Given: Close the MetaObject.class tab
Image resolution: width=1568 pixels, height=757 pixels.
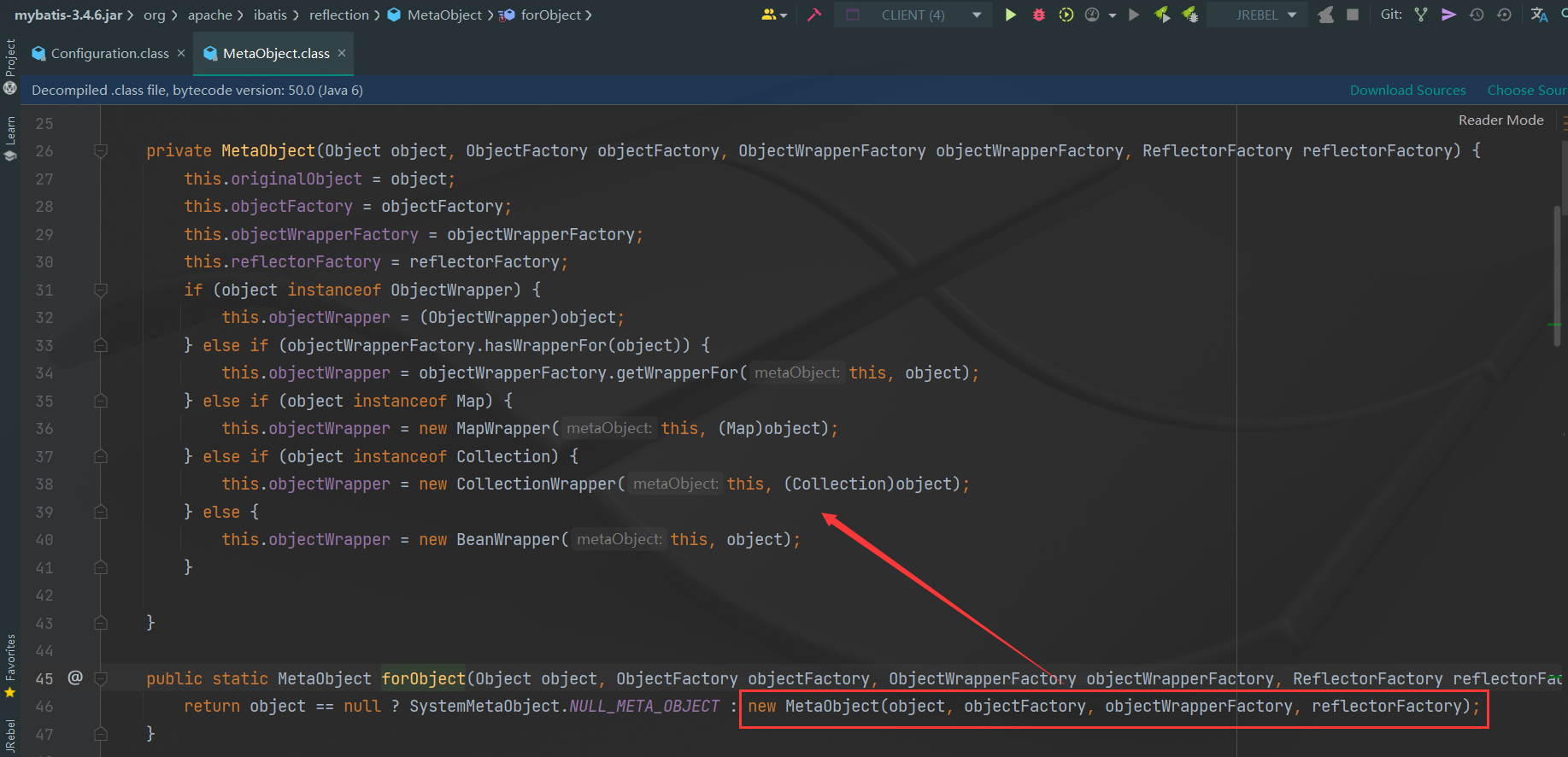Looking at the screenshot, I should point(342,53).
